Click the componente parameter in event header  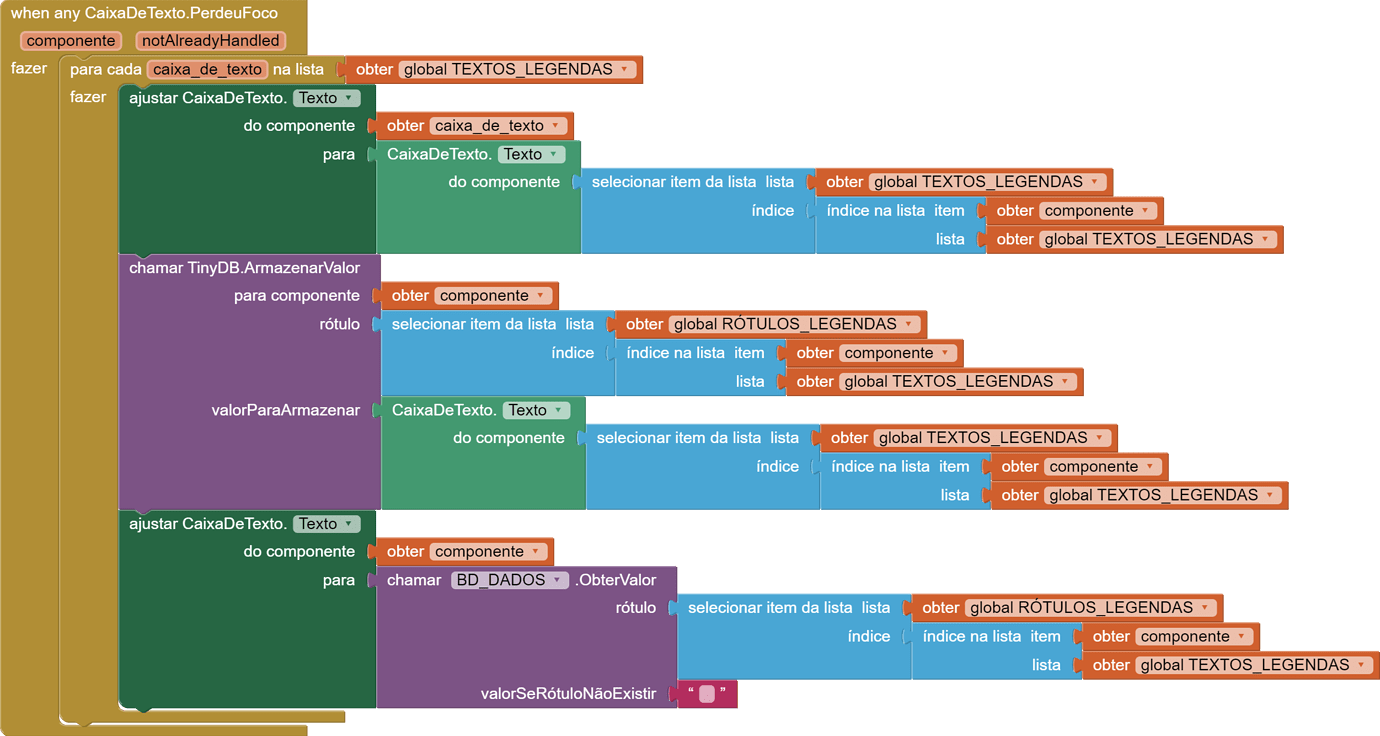[70, 41]
